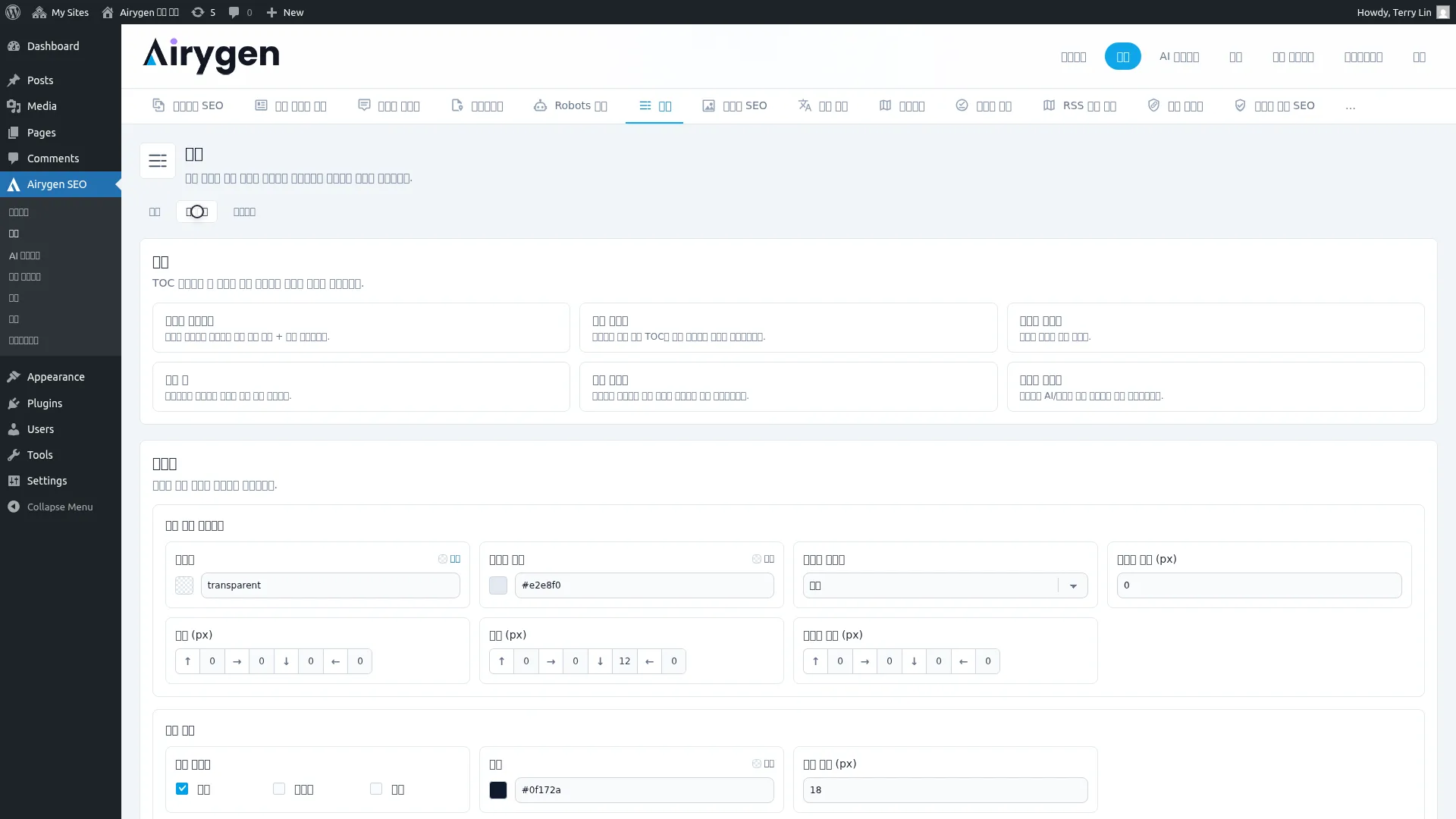1456x819 pixels.
Task: Open Comments in the sidebar
Action: [61, 158]
